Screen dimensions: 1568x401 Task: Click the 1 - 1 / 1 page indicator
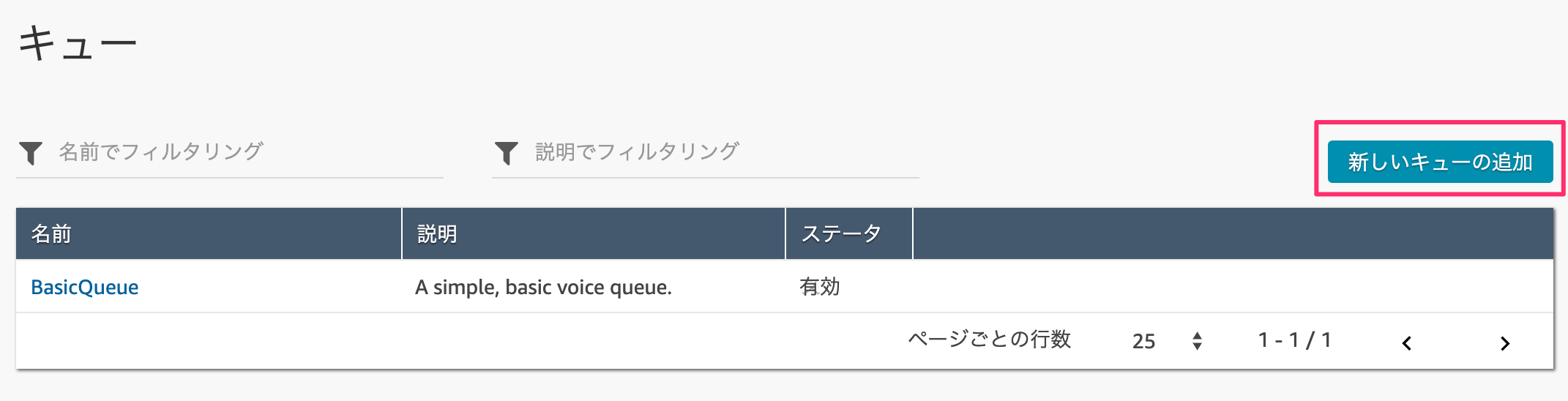tap(1294, 340)
